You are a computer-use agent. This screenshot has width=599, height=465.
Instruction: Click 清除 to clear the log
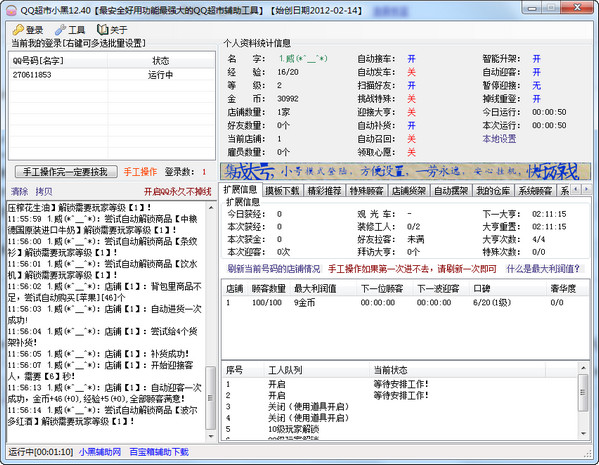[x=19, y=191]
